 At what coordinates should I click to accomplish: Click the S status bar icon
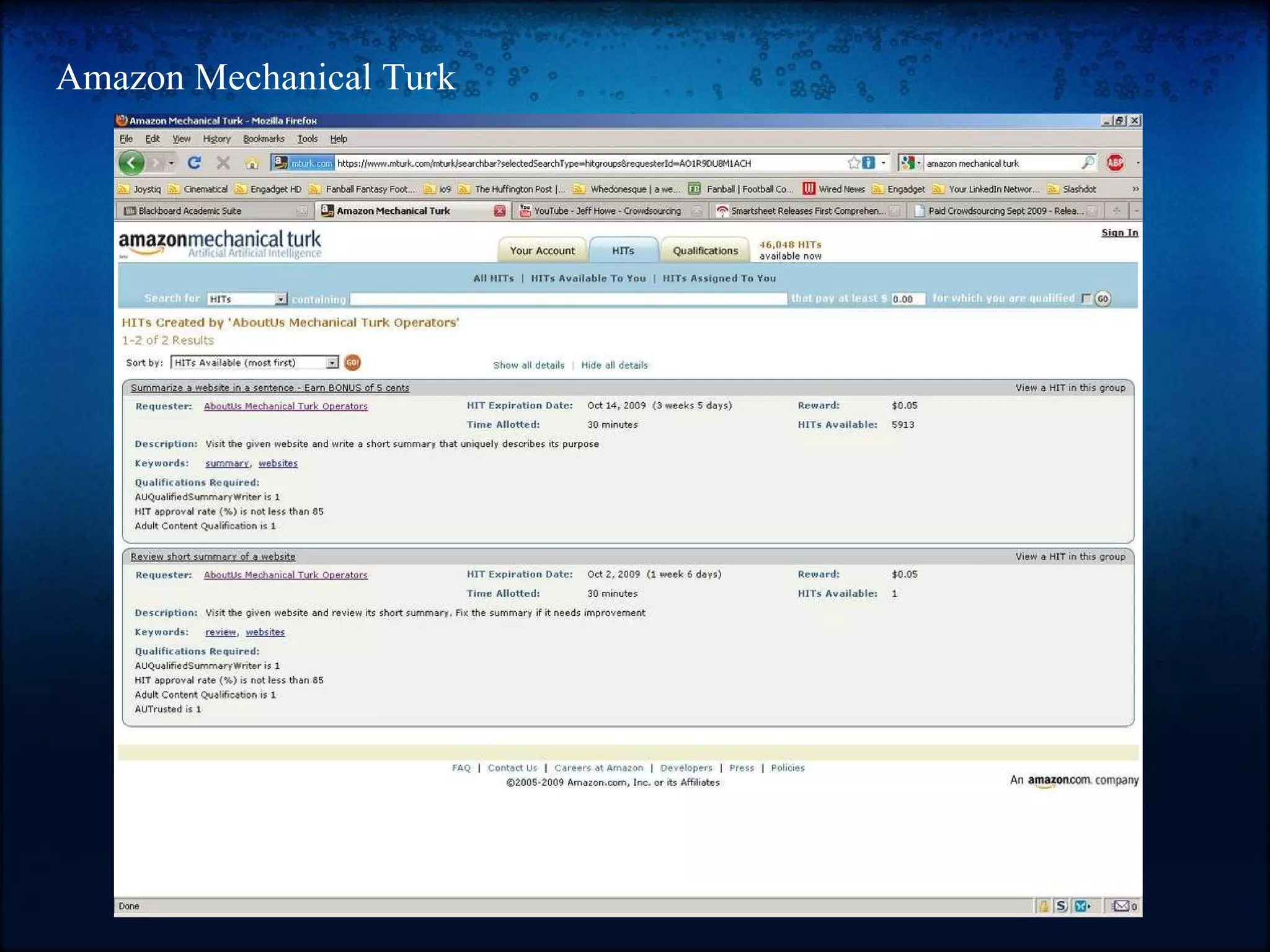point(1061,906)
